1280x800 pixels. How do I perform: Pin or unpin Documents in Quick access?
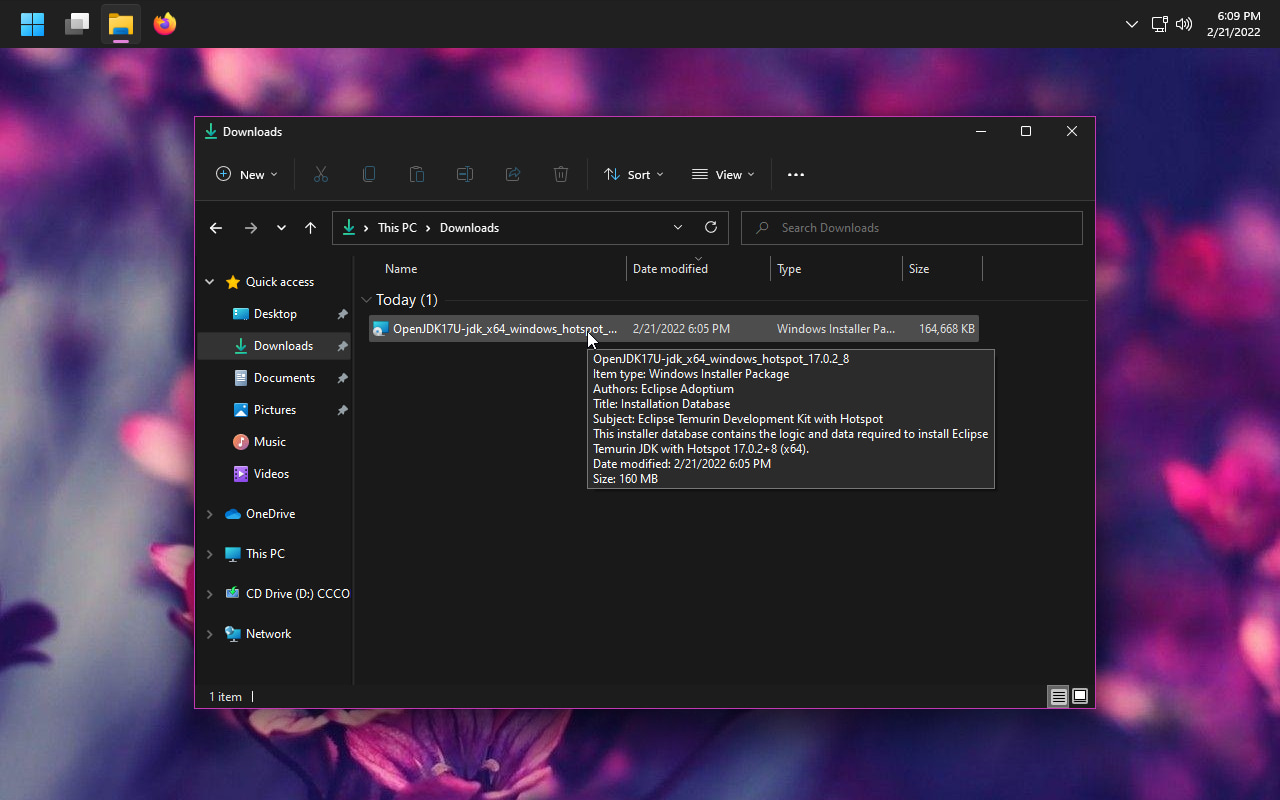pos(342,377)
